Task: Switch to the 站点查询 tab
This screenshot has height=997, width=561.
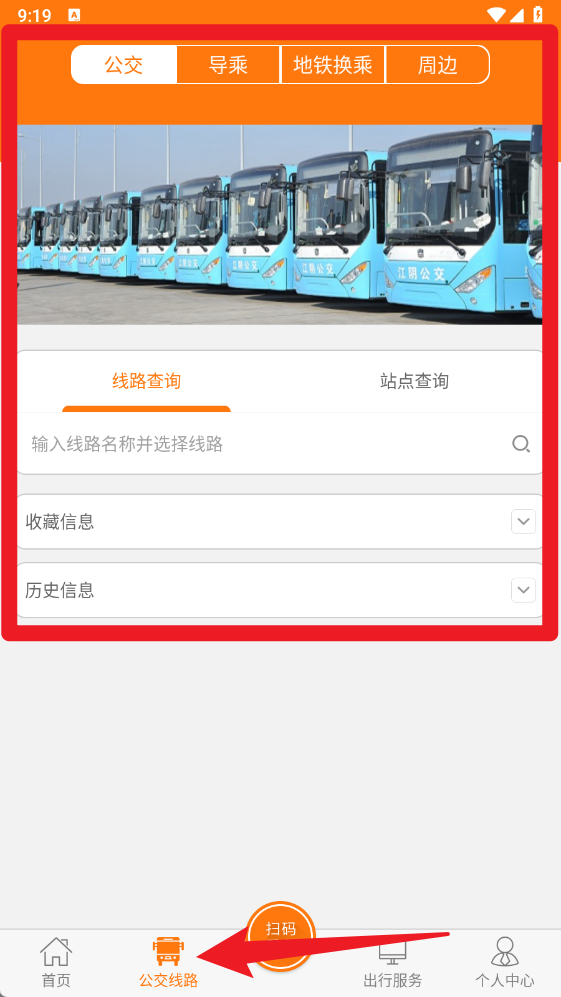Action: (414, 382)
